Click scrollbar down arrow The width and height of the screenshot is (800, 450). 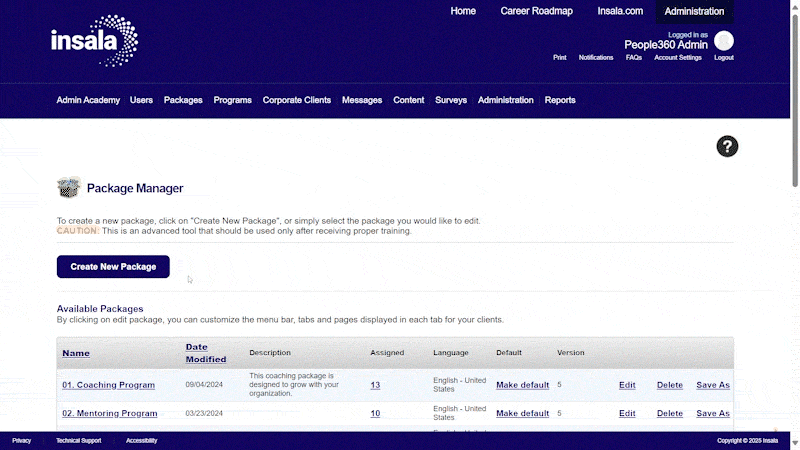[x=795, y=443]
